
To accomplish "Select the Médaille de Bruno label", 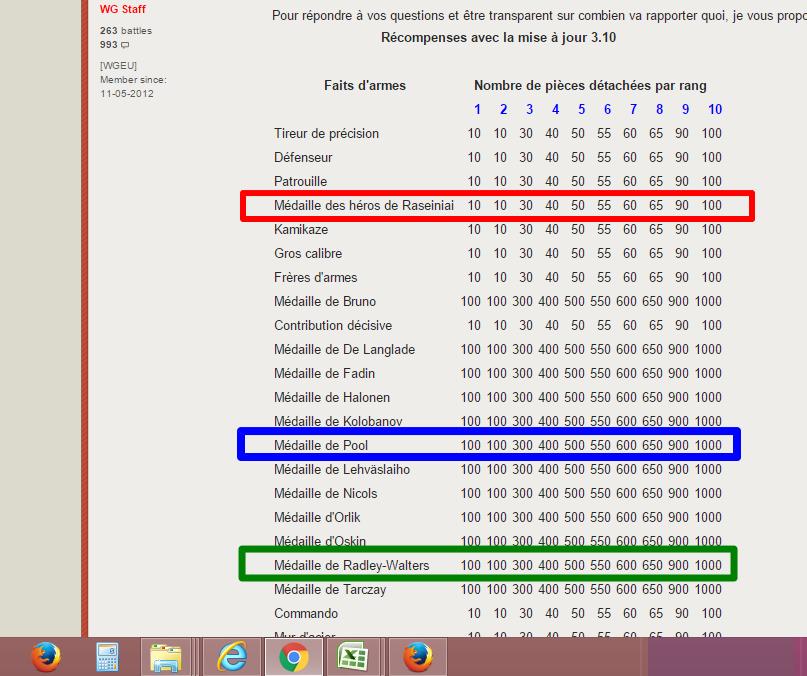I will click(x=325, y=302).
